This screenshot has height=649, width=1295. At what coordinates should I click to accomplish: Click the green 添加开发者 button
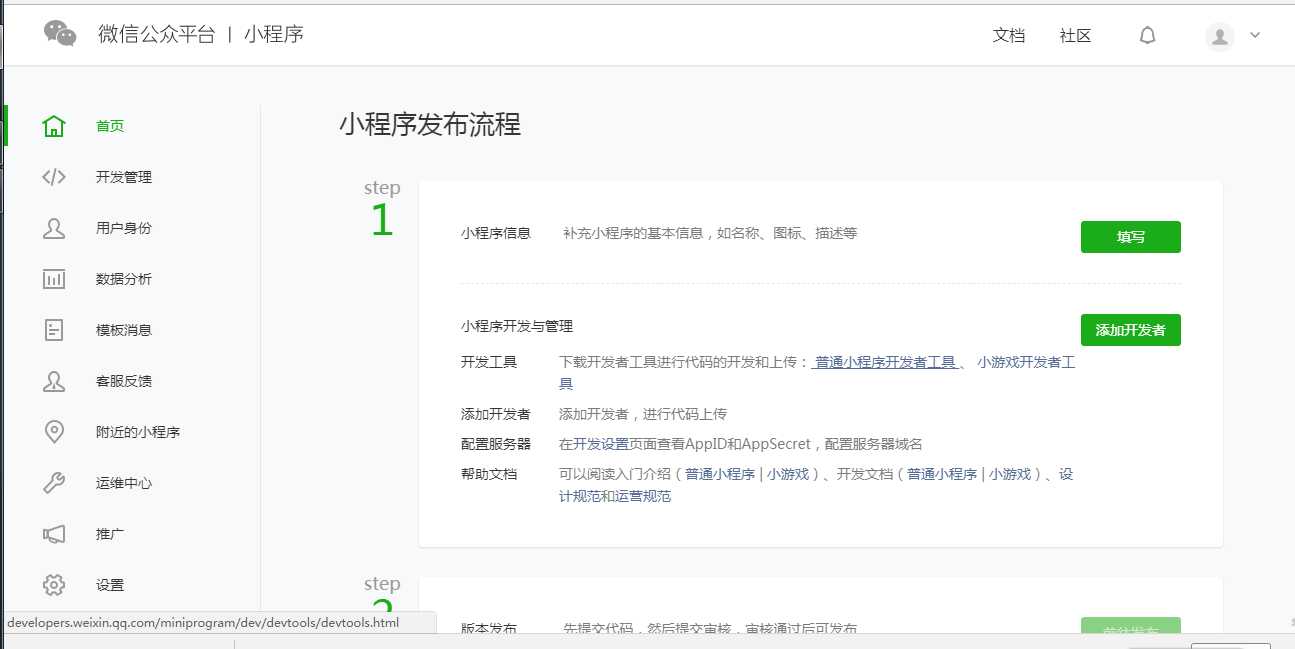tap(1131, 330)
